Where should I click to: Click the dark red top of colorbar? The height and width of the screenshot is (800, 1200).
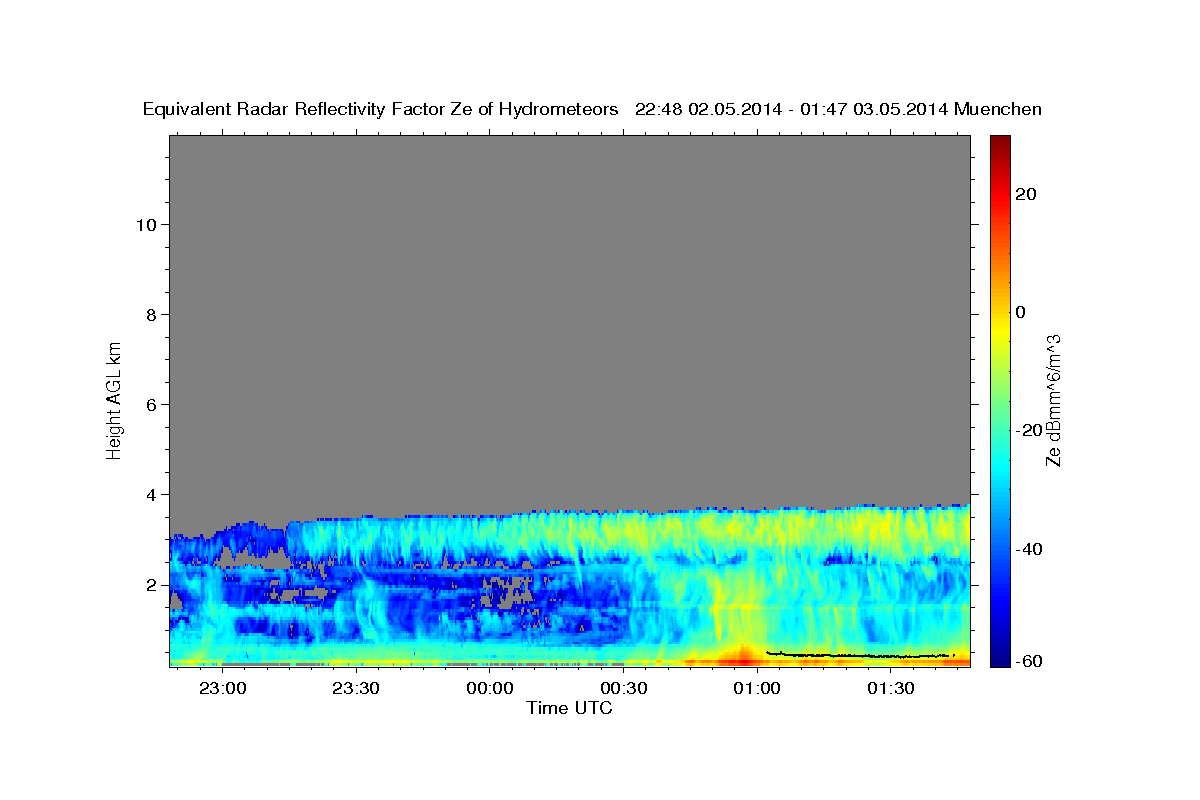pyautogui.click(x=1000, y=142)
